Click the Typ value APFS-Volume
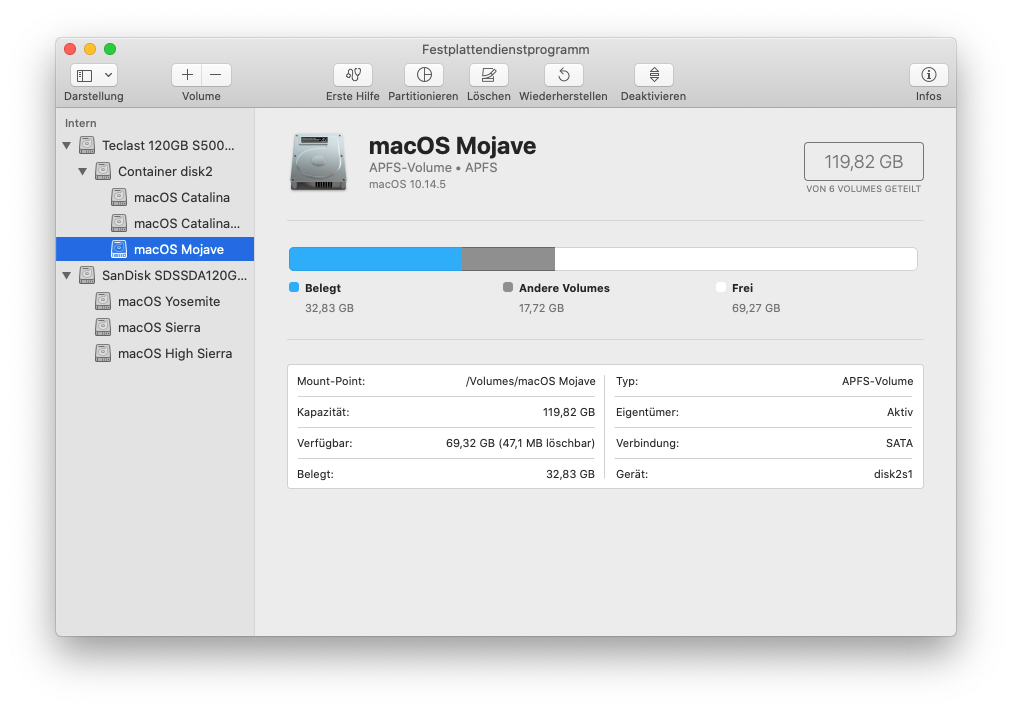 [877, 381]
